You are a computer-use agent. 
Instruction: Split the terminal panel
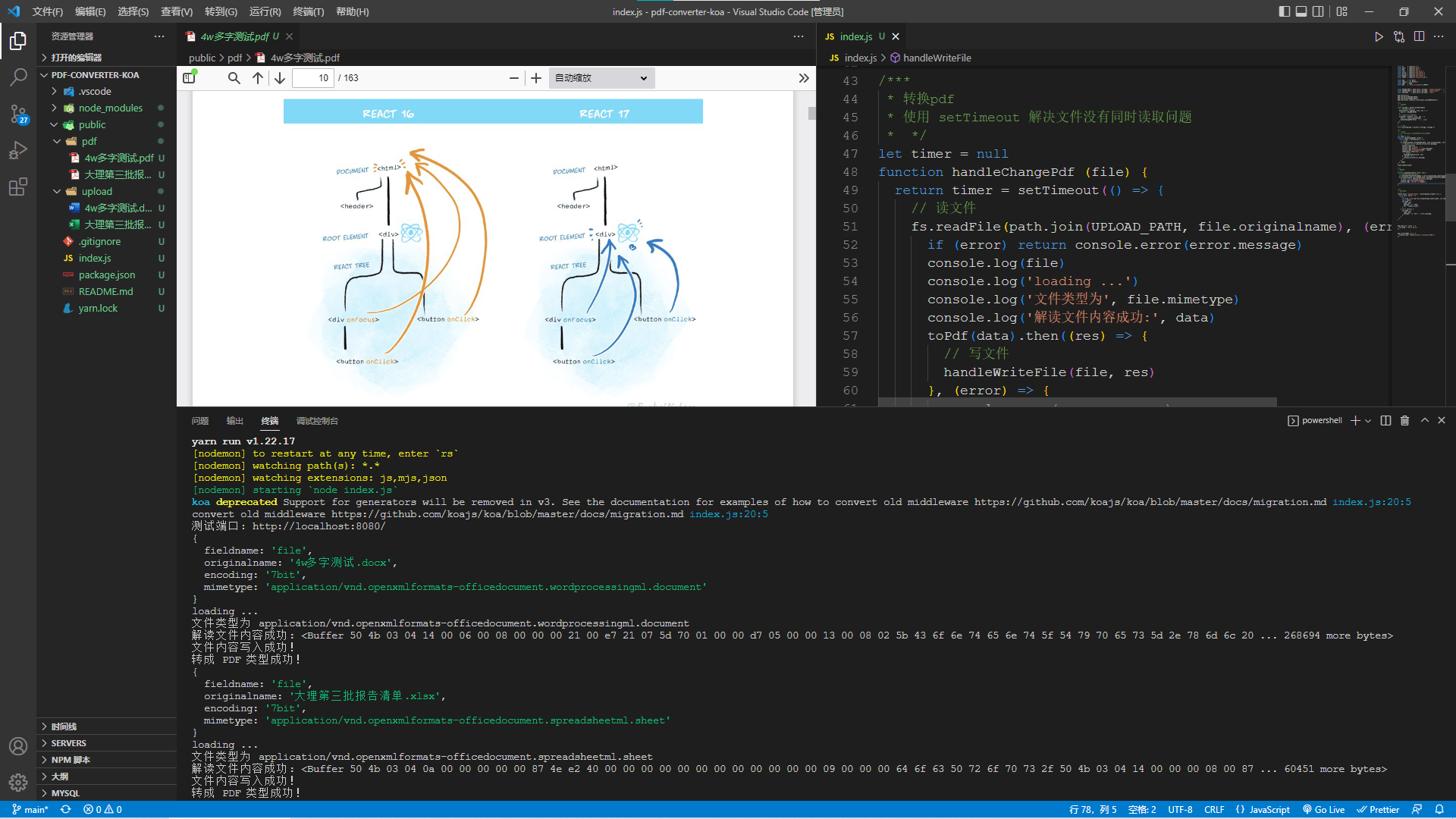[1385, 421]
